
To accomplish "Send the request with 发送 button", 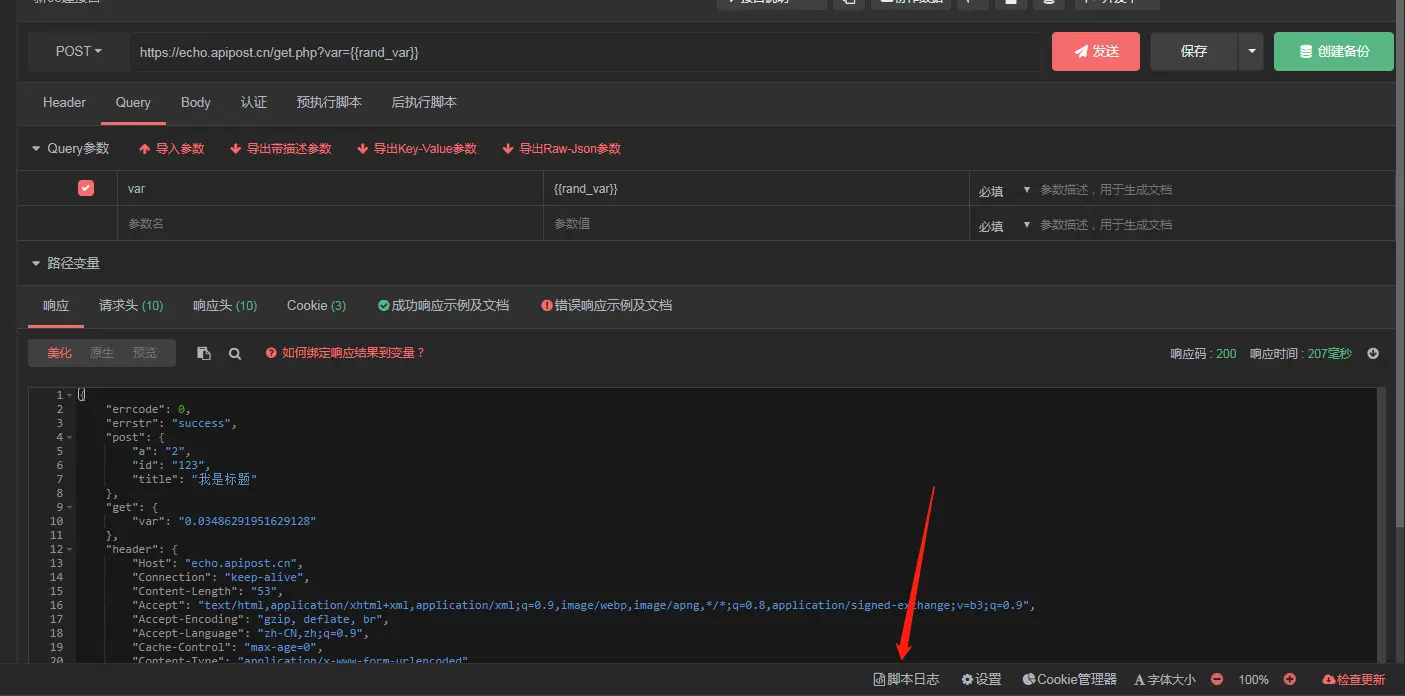I will [1096, 51].
